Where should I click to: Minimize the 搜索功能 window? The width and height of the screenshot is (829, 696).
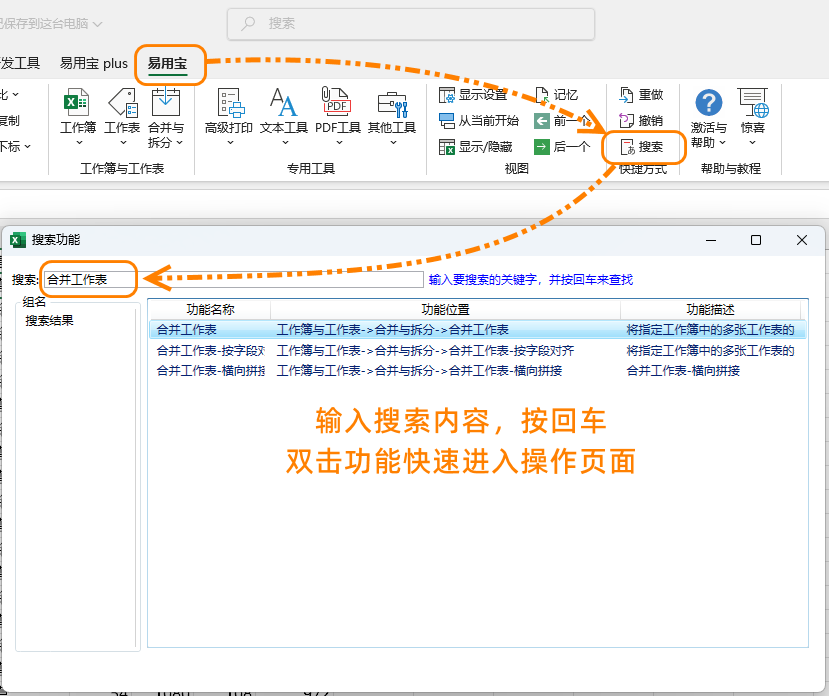[x=711, y=240]
